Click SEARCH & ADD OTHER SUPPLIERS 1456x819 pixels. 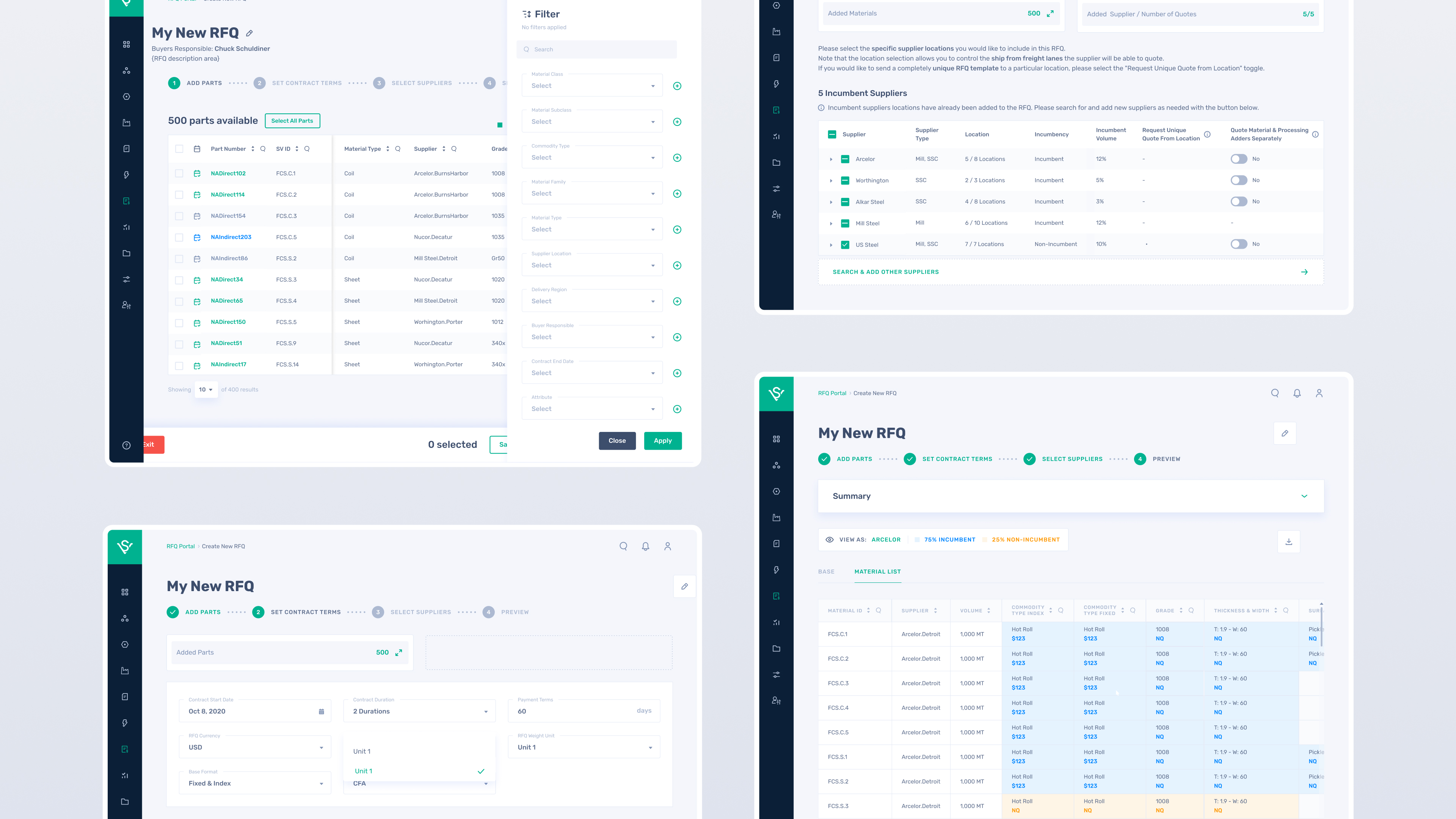[885, 272]
